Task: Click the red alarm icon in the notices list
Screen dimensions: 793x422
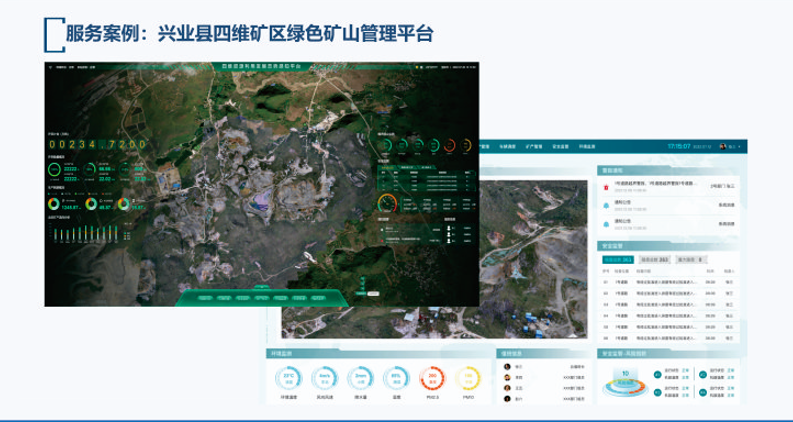Action: point(605,187)
